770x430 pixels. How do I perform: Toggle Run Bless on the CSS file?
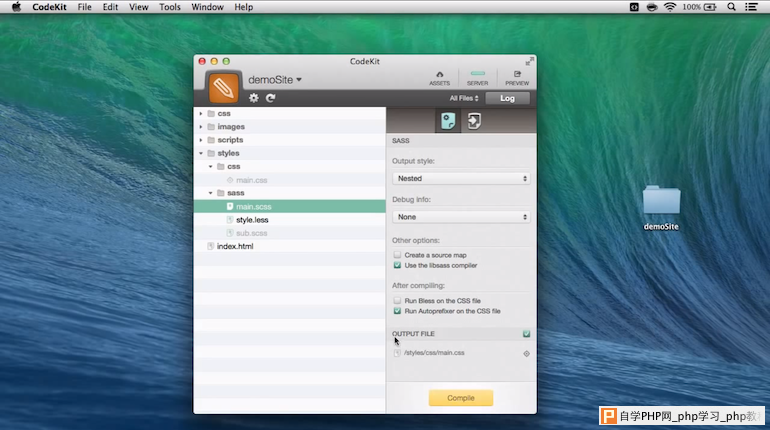coord(397,300)
